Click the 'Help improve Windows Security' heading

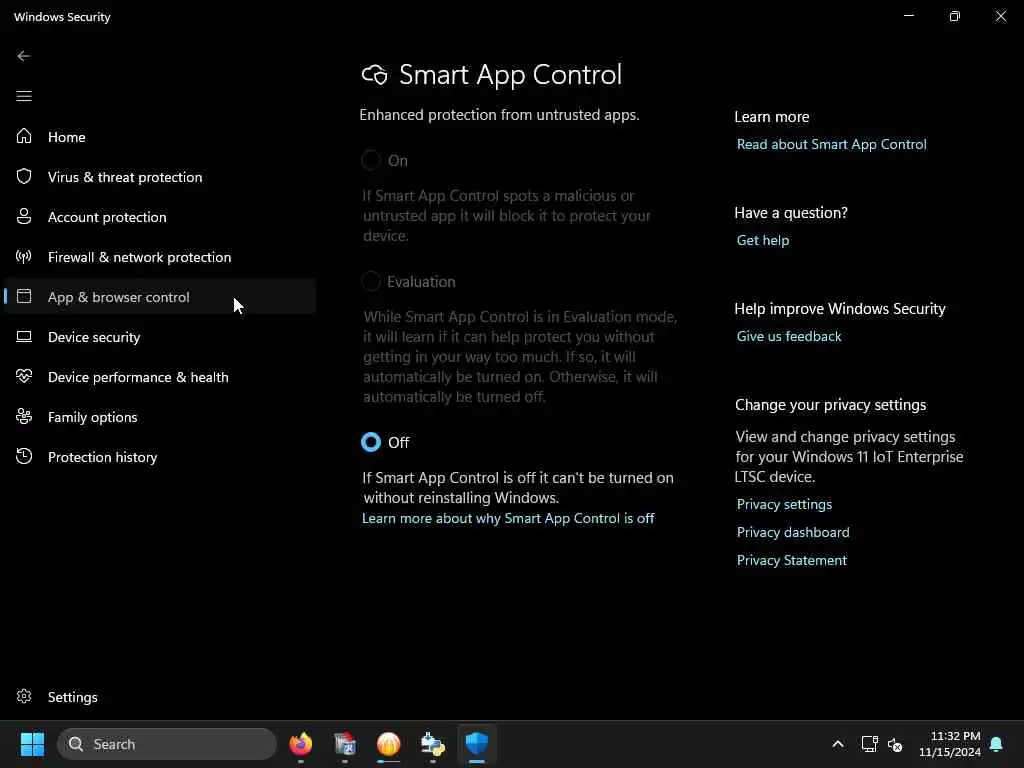[840, 309]
